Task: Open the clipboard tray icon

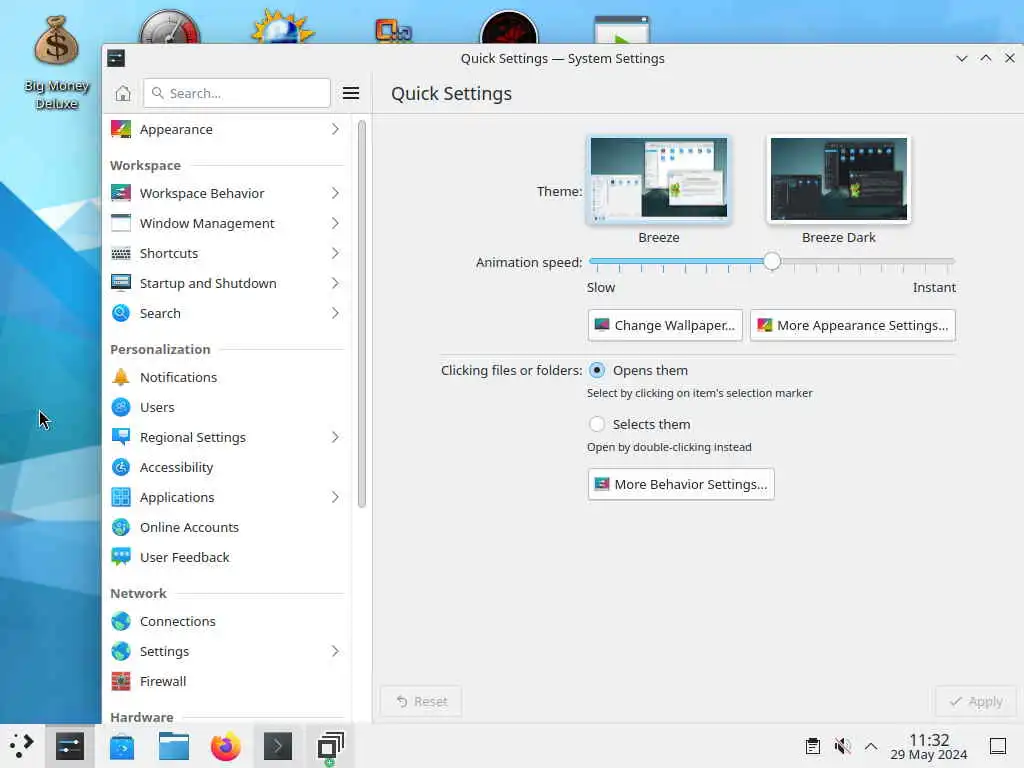Action: click(813, 746)
